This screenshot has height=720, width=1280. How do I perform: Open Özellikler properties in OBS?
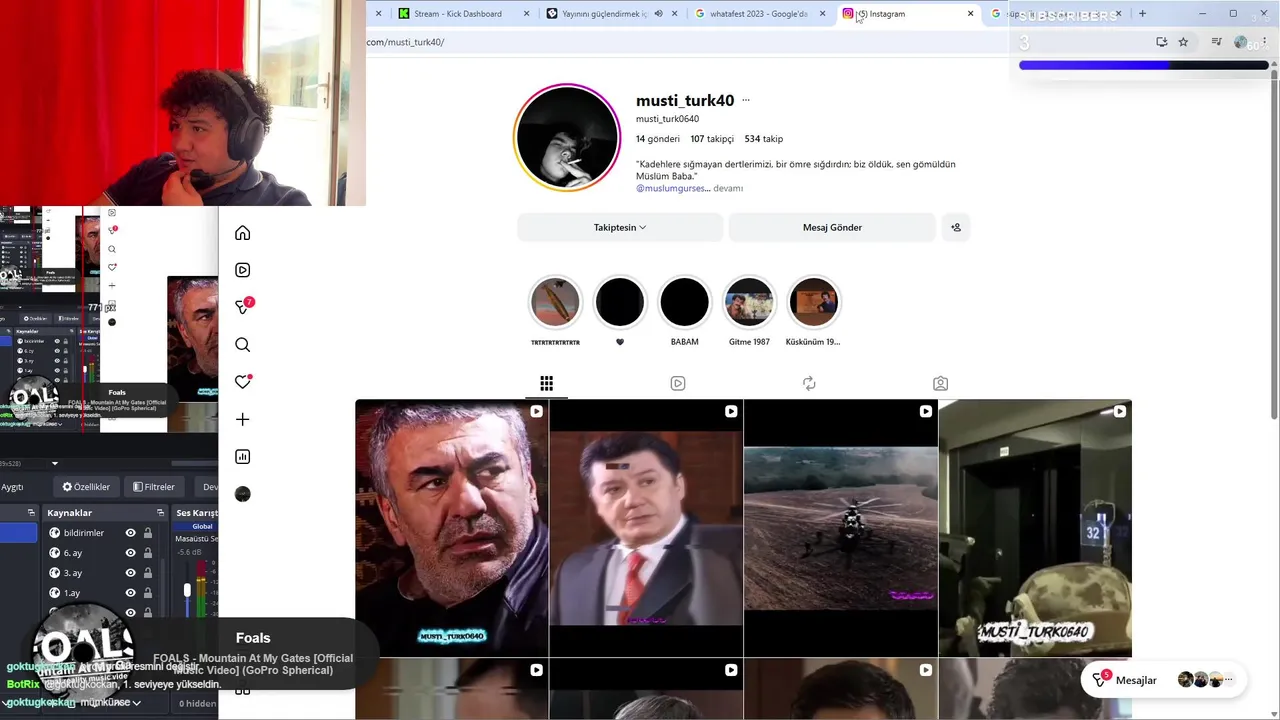[86, 487]
